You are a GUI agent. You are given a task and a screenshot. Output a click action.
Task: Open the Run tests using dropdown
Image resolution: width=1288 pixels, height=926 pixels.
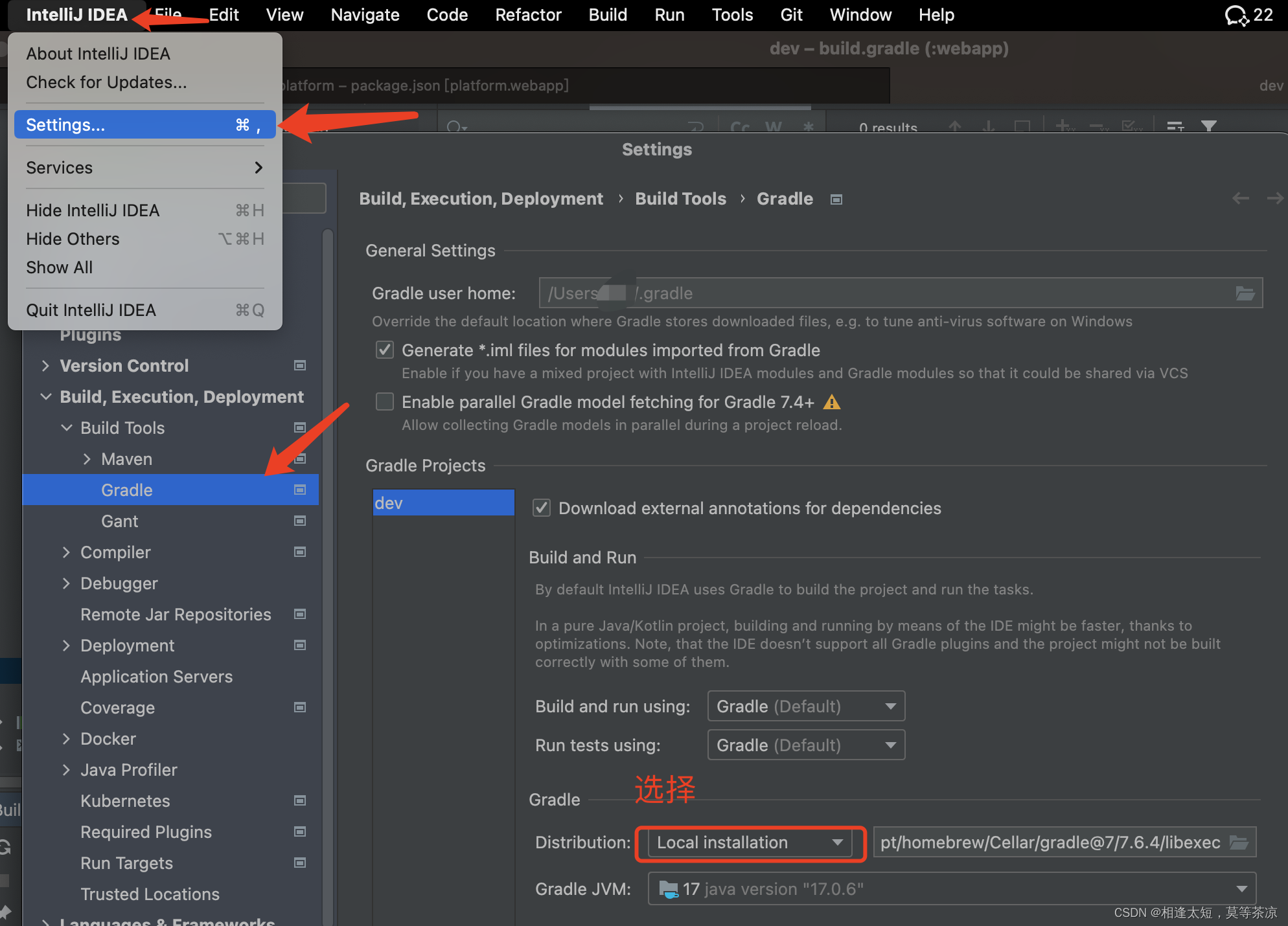click(x=806, y=745)
